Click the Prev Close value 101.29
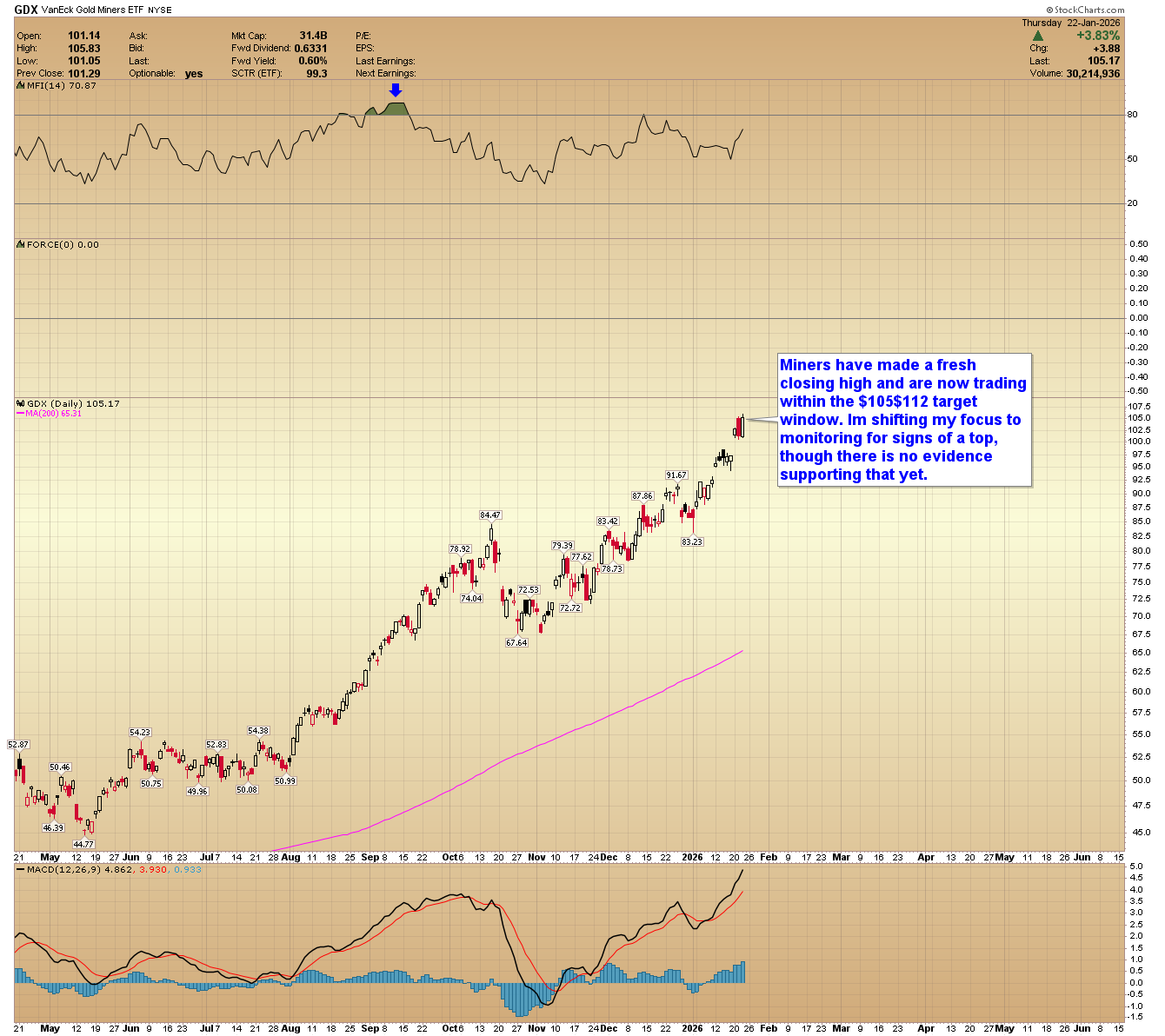Image resolution: width=1165 pixels, height=1036 pixels. (x=84, y=74)
